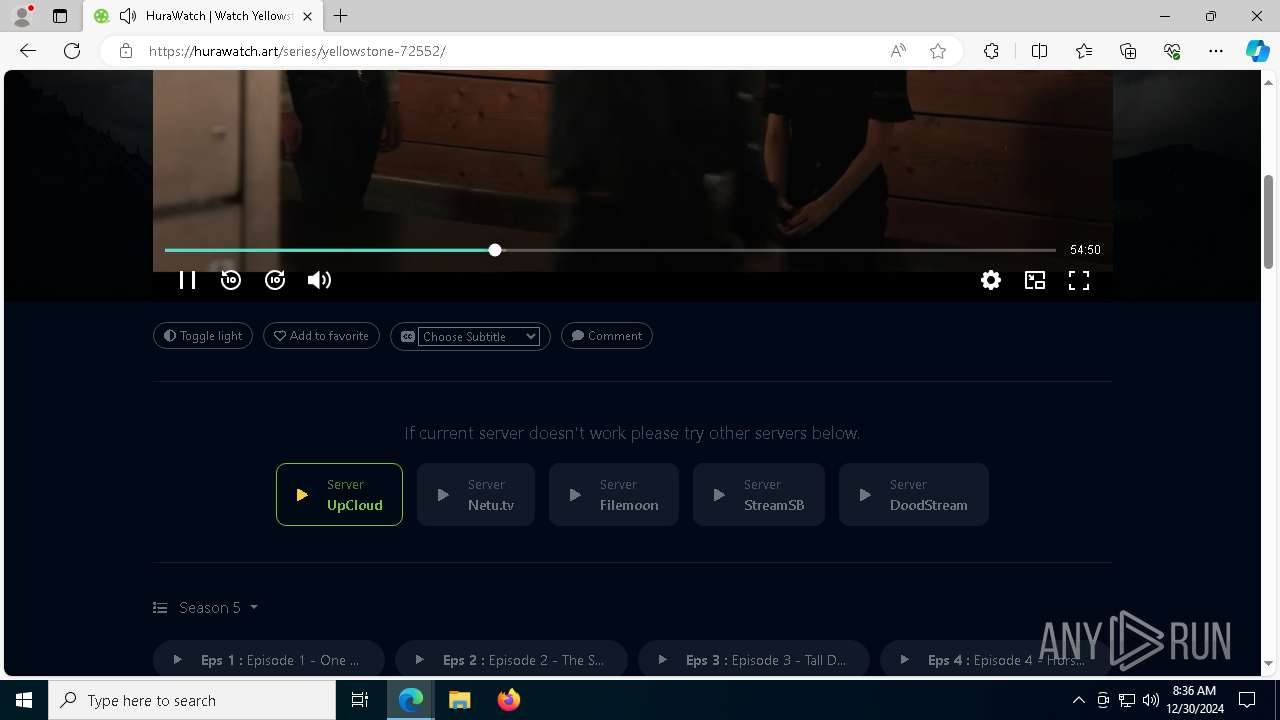Launch Firefox from taskbar
The image size is (1280, 720).
click(x=508, y=700)
